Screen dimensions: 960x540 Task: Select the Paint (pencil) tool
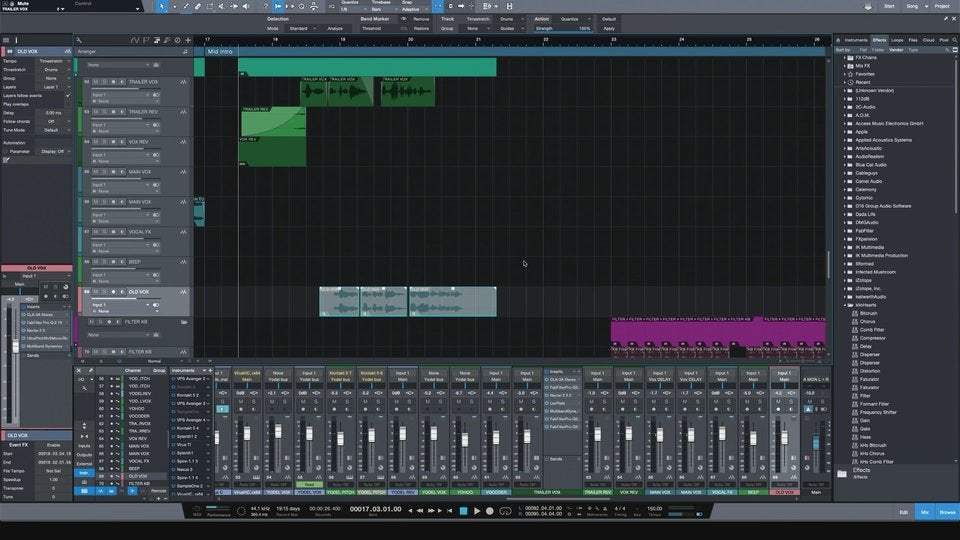tap(186, 6)
